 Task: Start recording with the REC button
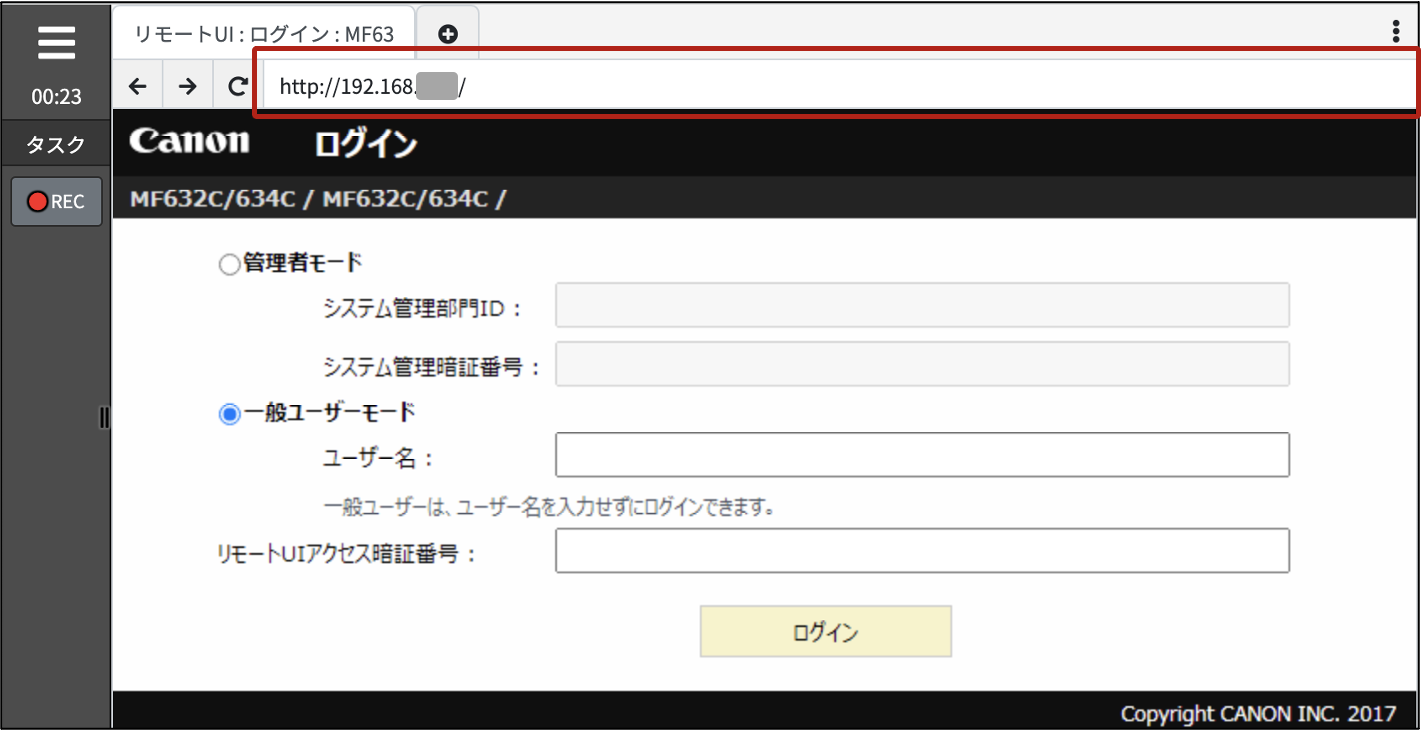point(57,202)
